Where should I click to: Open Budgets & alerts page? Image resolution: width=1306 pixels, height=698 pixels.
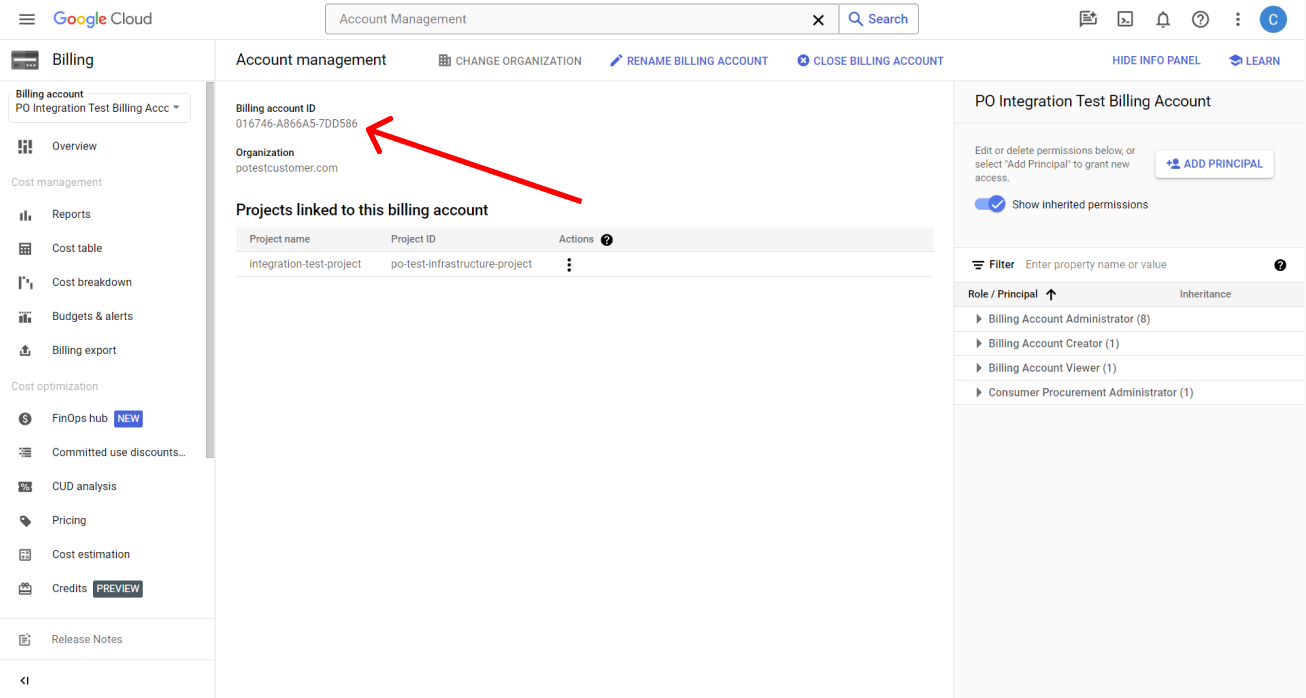click(92, 316)
